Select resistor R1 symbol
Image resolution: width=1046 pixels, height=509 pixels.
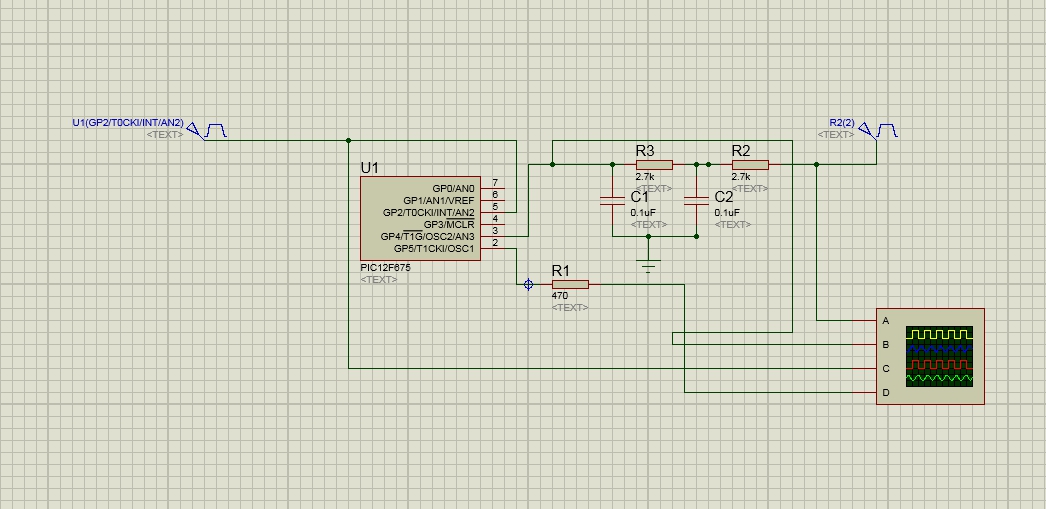point(570,285)
